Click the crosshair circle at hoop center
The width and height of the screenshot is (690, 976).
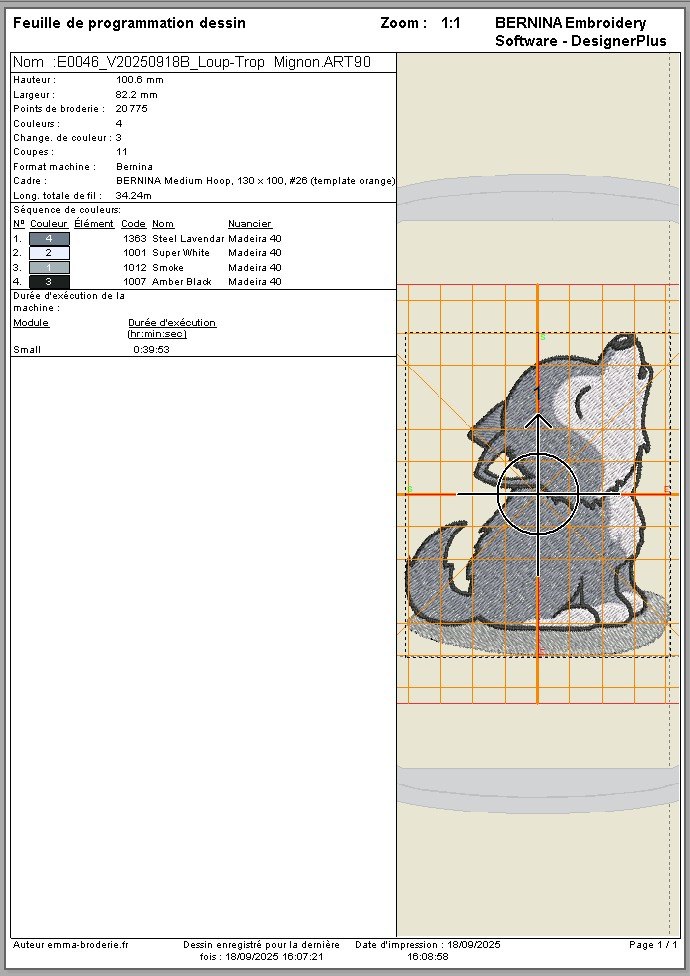coord(538,494)
